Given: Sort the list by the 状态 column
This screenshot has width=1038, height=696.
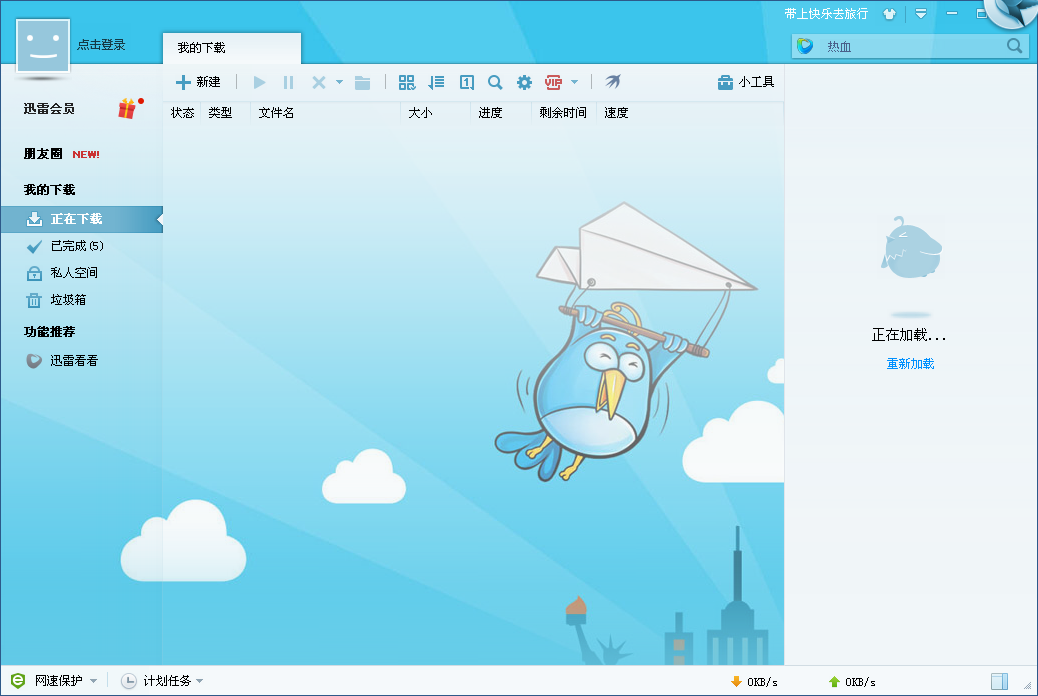Looking at the screenshot, I should pos(183,113).
